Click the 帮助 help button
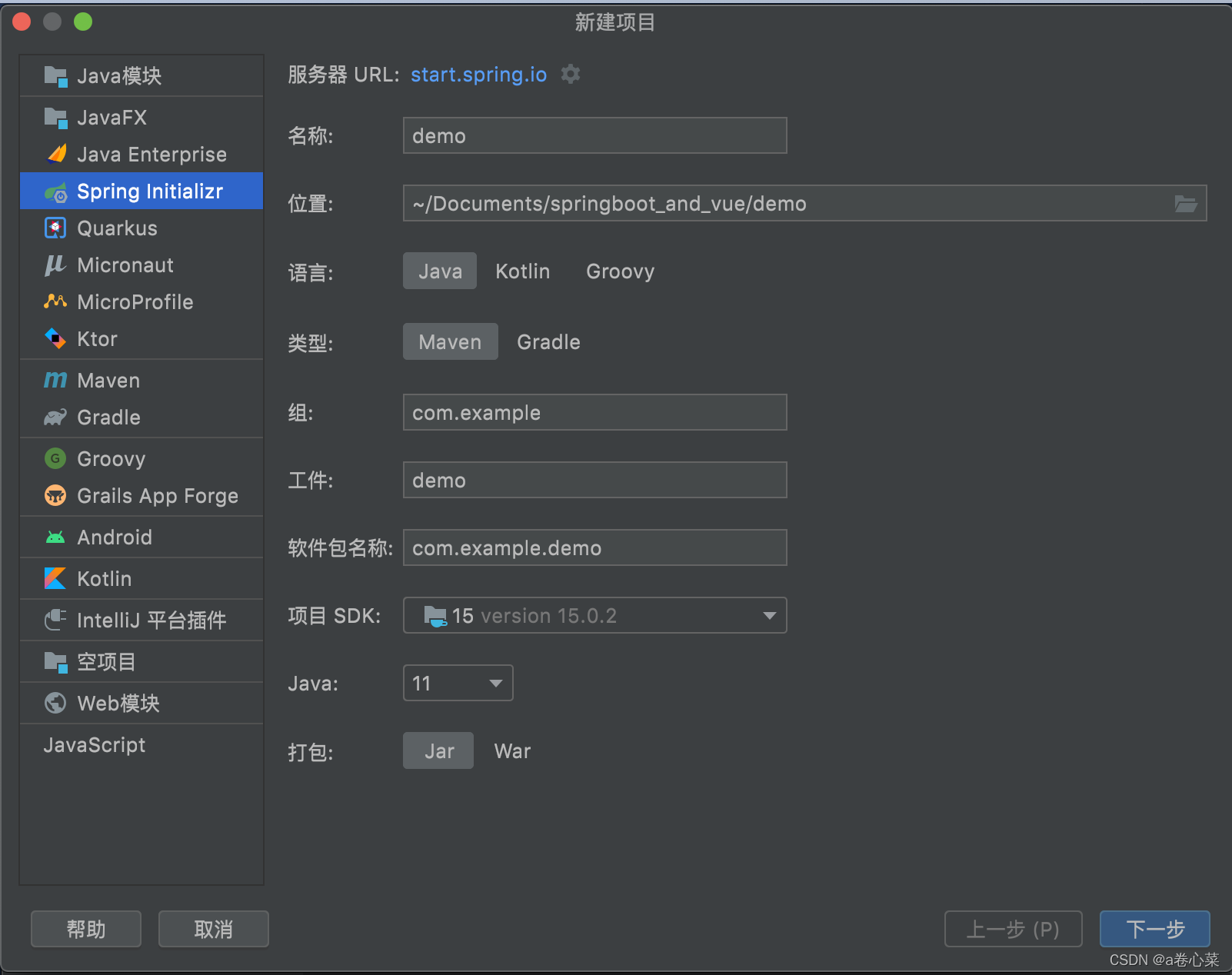 click(86, 929)
